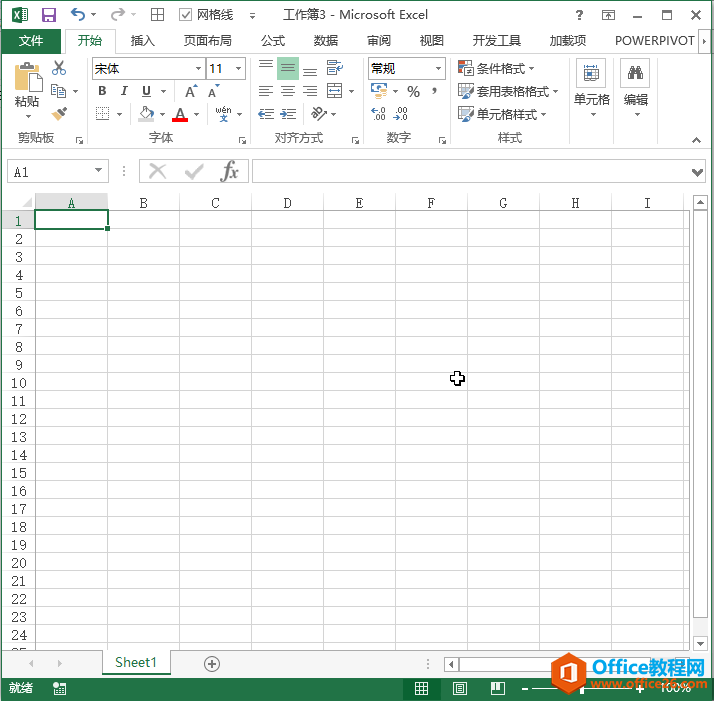714x701 pixels.
Task: Decrease the indent
Action: (266, 113)
